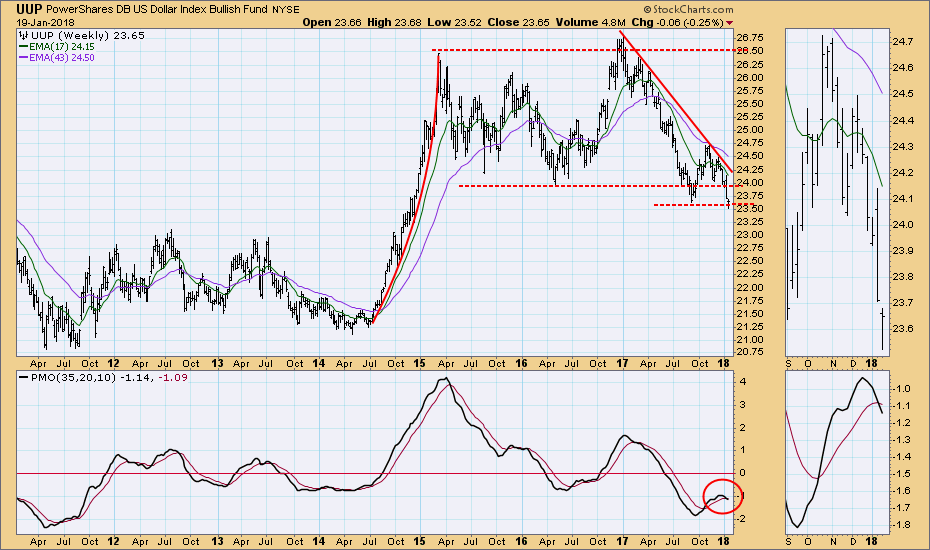Click the purple EMA(43) legend line swatch
This screenshot has height=550, width=930.
tap(23, 58)
